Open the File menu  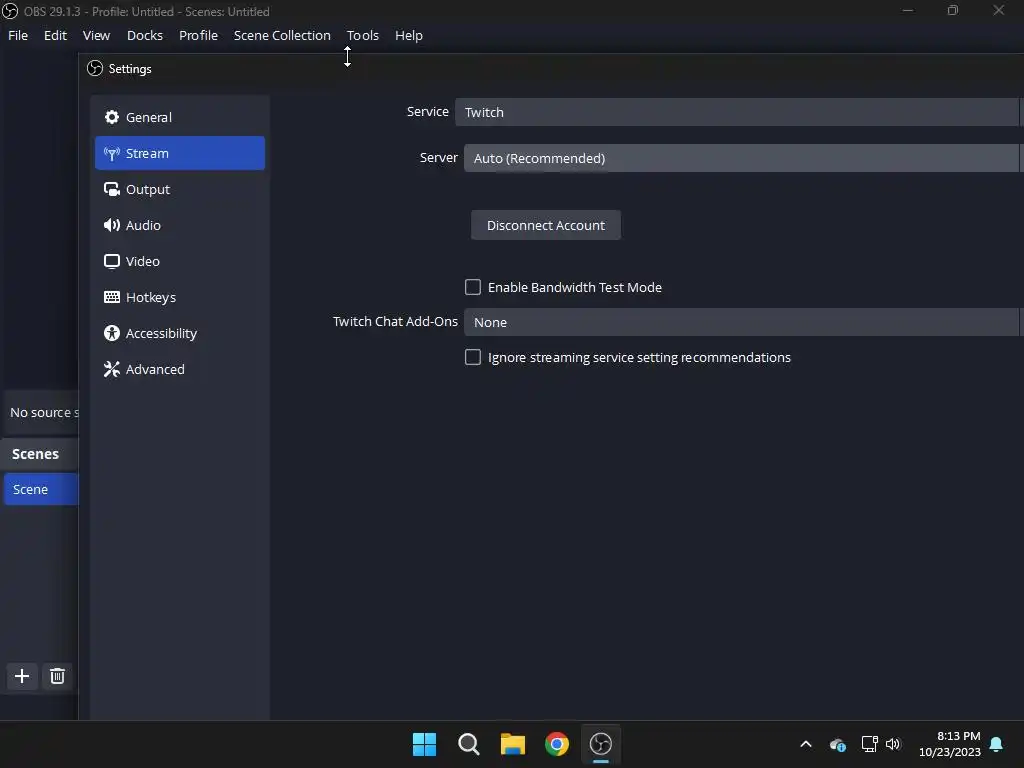pyautogui.click(x=18, y=35)
